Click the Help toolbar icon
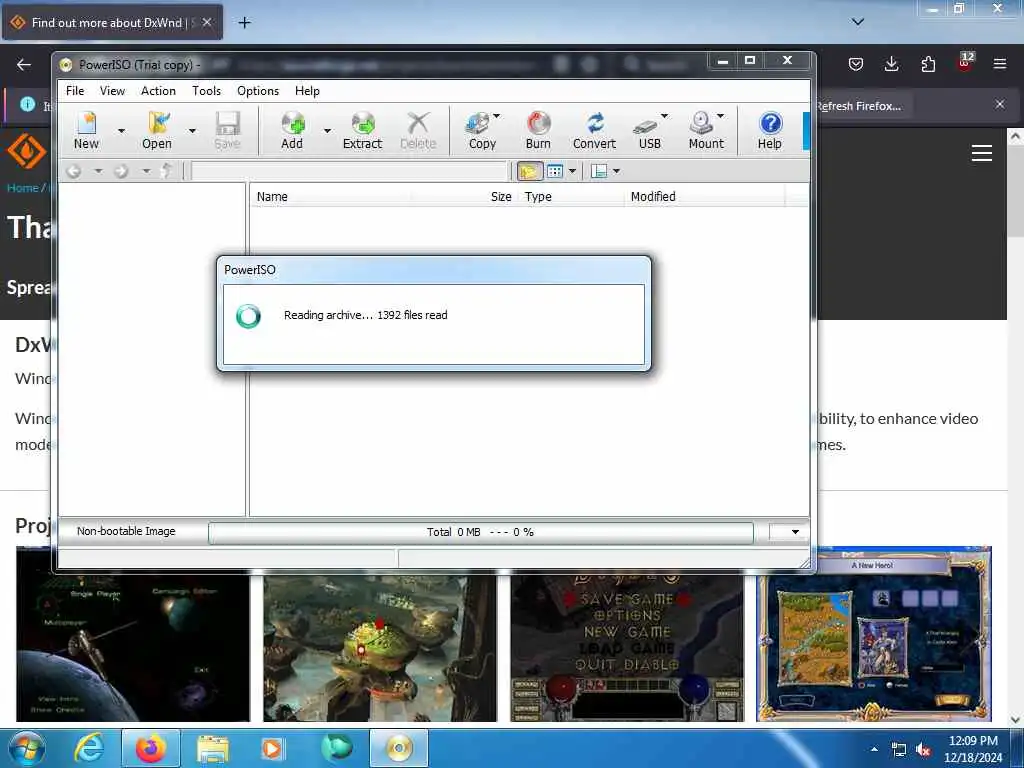The height and width of the screenshot is (768, 1024). (770, 130)
